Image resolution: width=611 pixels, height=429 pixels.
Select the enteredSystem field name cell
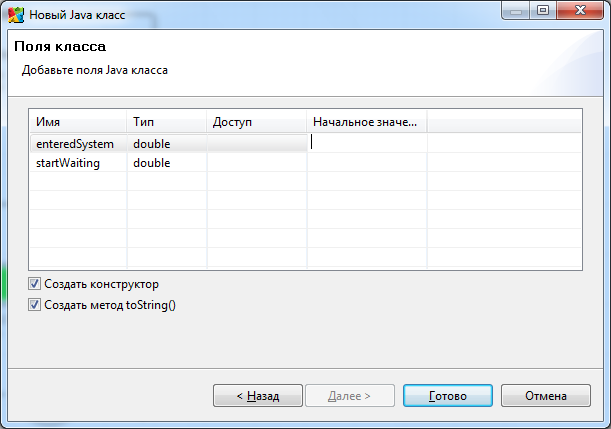click(78, 143)
